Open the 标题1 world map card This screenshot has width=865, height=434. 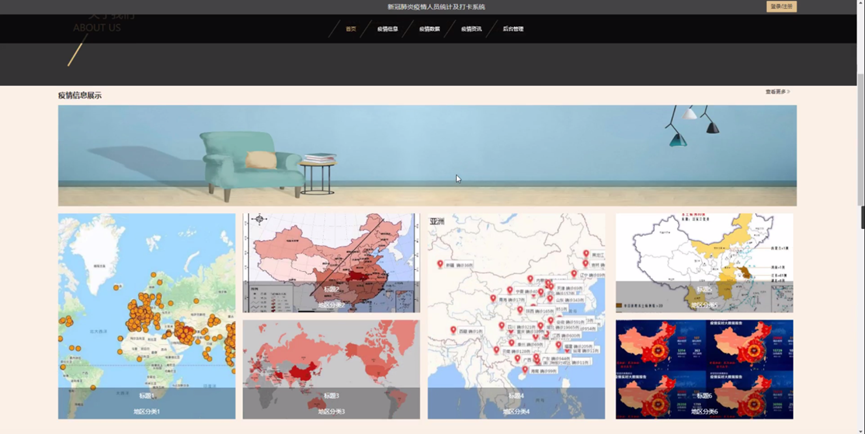147,316
